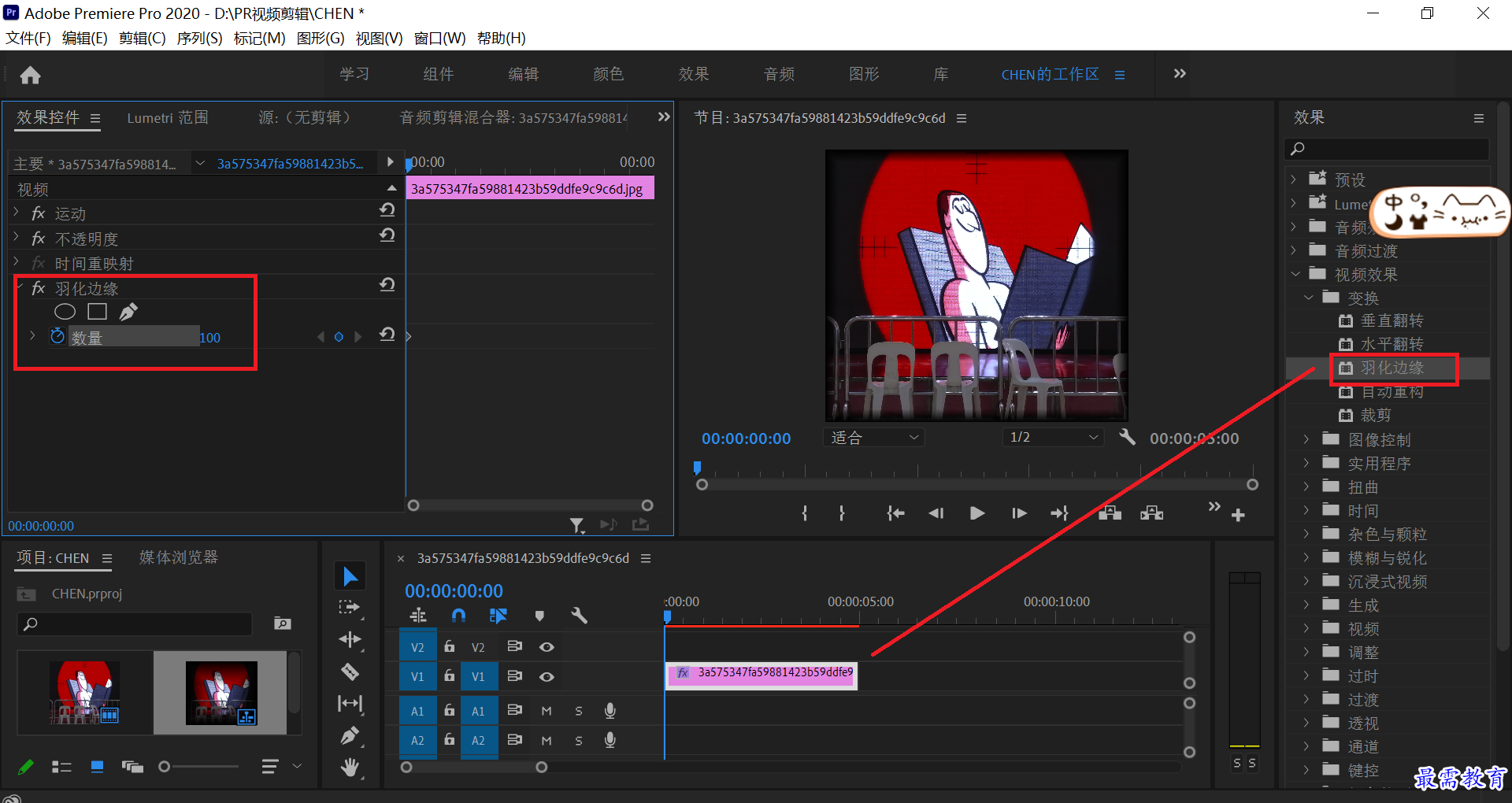Viewport: 1512px width, 803px height.
Task: Go to the Home screen icon
Action: pos(30,75)
